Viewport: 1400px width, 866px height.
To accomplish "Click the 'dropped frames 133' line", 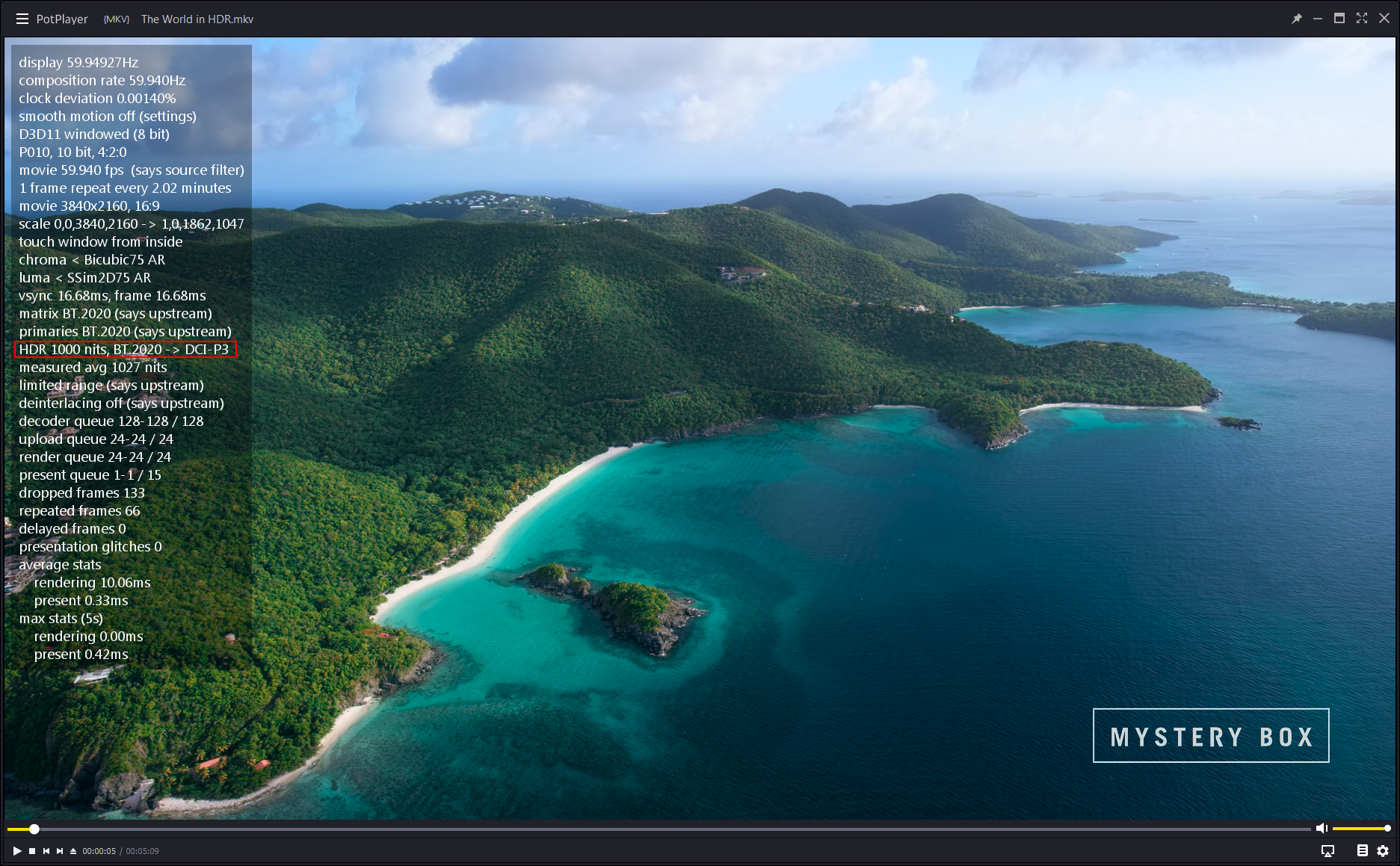I will (82, 493).
